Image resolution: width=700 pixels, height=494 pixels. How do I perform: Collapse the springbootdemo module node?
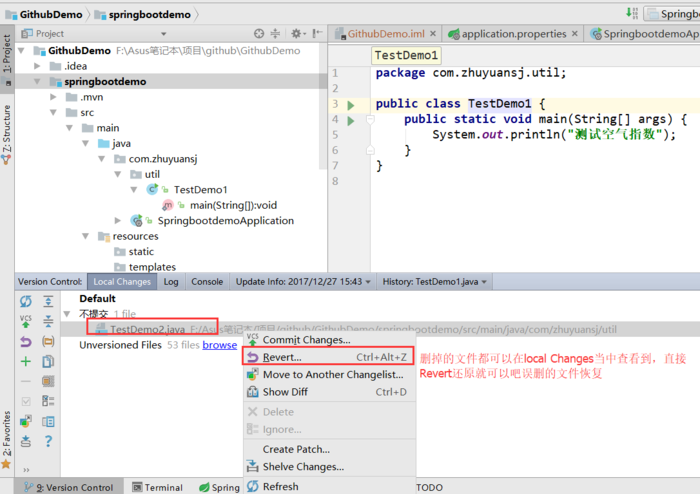[38, 82]
